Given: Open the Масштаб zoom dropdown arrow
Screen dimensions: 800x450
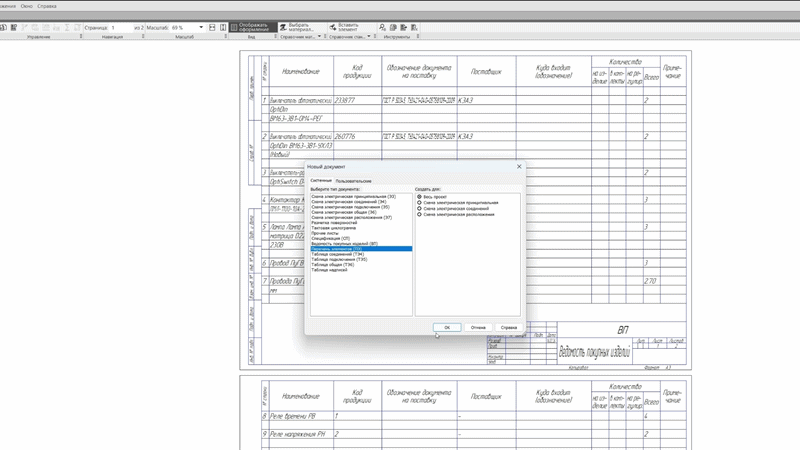Looking at the screenshot, I should click(x=201, y=28).
